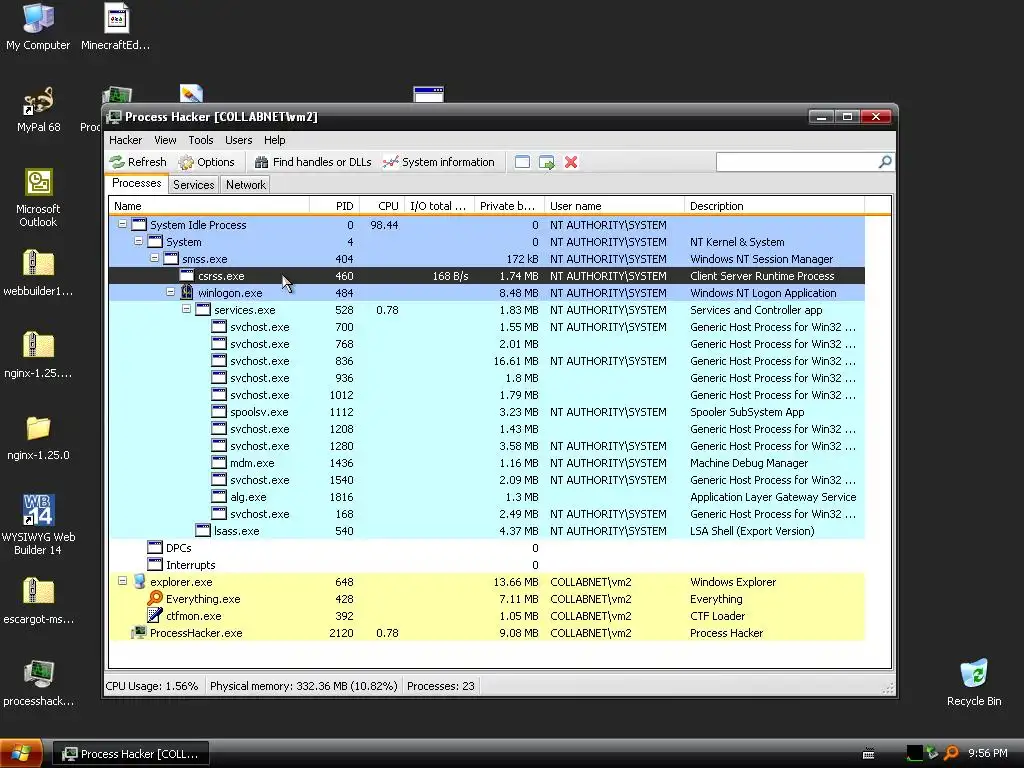The width and height of the screenshot is (1024, 768).
Task: Open the Users menu
Action: pyautogui.click(x=238, y=140)
